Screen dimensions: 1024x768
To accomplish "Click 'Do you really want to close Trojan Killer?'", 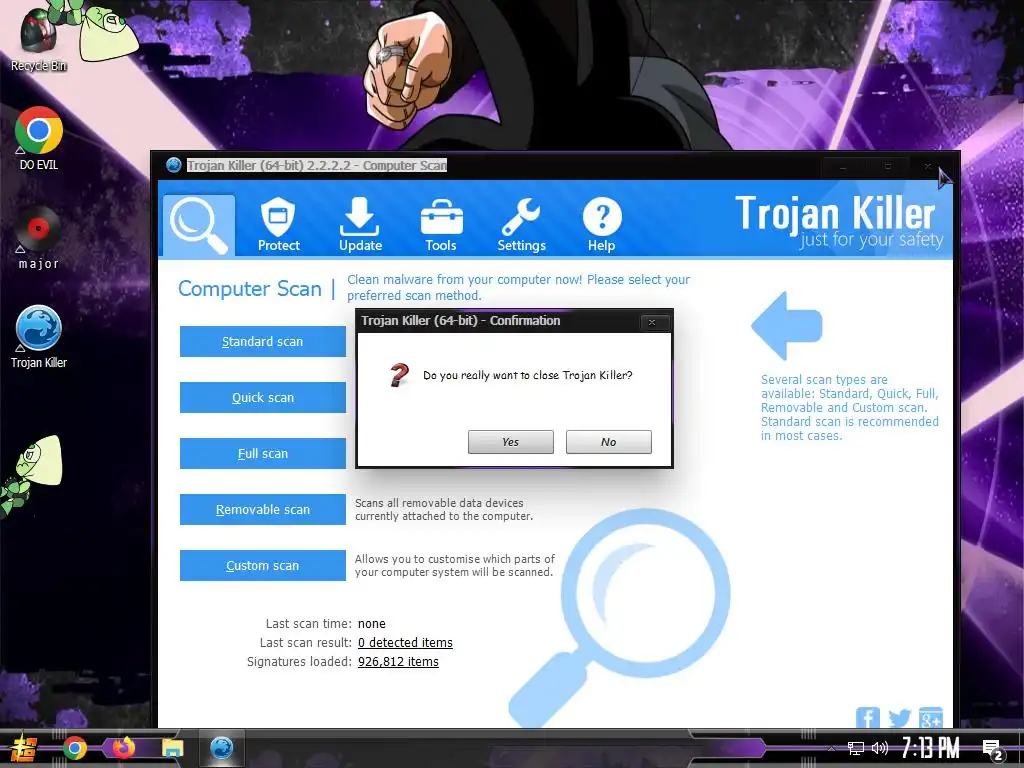I will pos(528,376).
